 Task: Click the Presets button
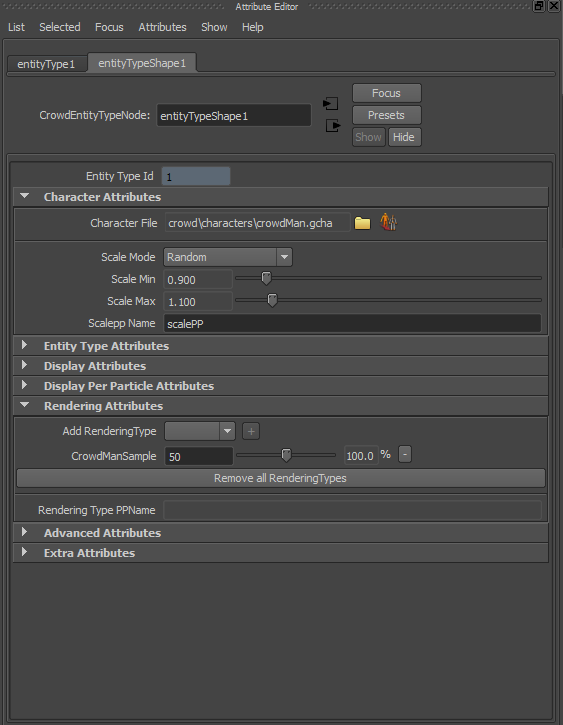coord(386,115)
